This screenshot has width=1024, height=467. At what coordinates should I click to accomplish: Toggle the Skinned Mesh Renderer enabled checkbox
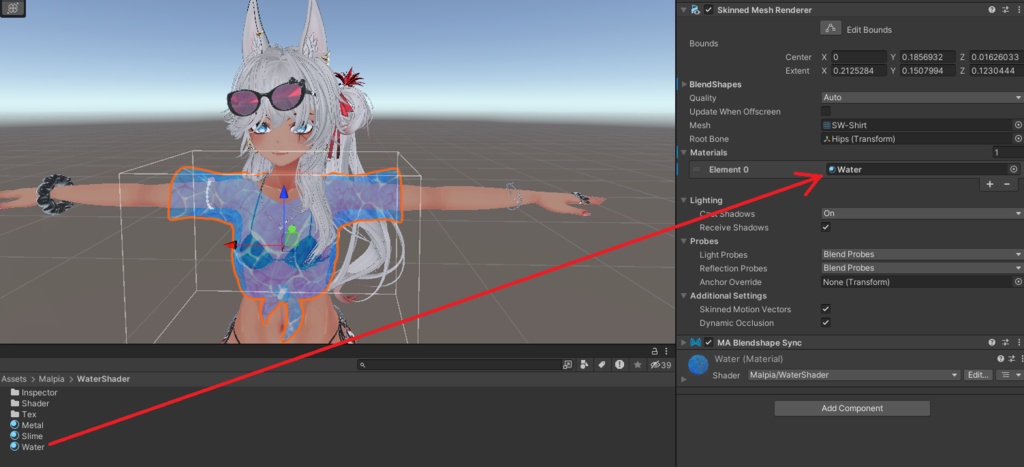point(709,10)
